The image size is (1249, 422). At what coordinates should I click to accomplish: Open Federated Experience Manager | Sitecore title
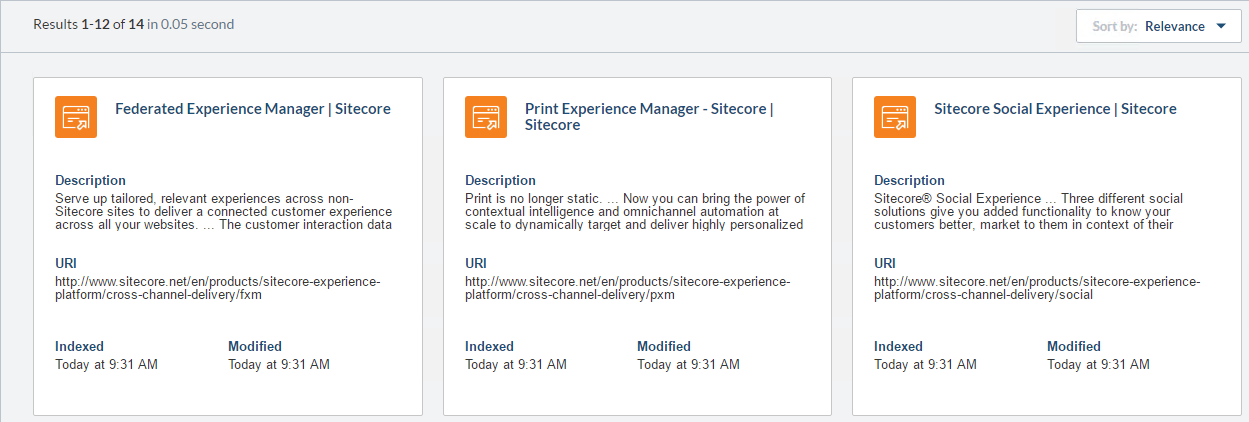[x=253, y=108]
